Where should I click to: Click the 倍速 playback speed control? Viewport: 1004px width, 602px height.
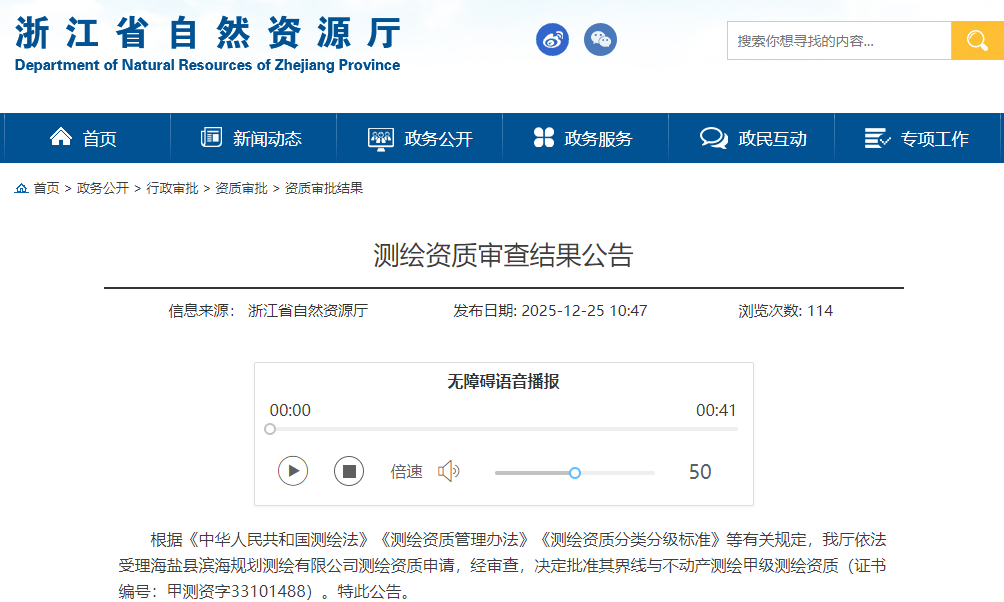[x=406, y=472]
